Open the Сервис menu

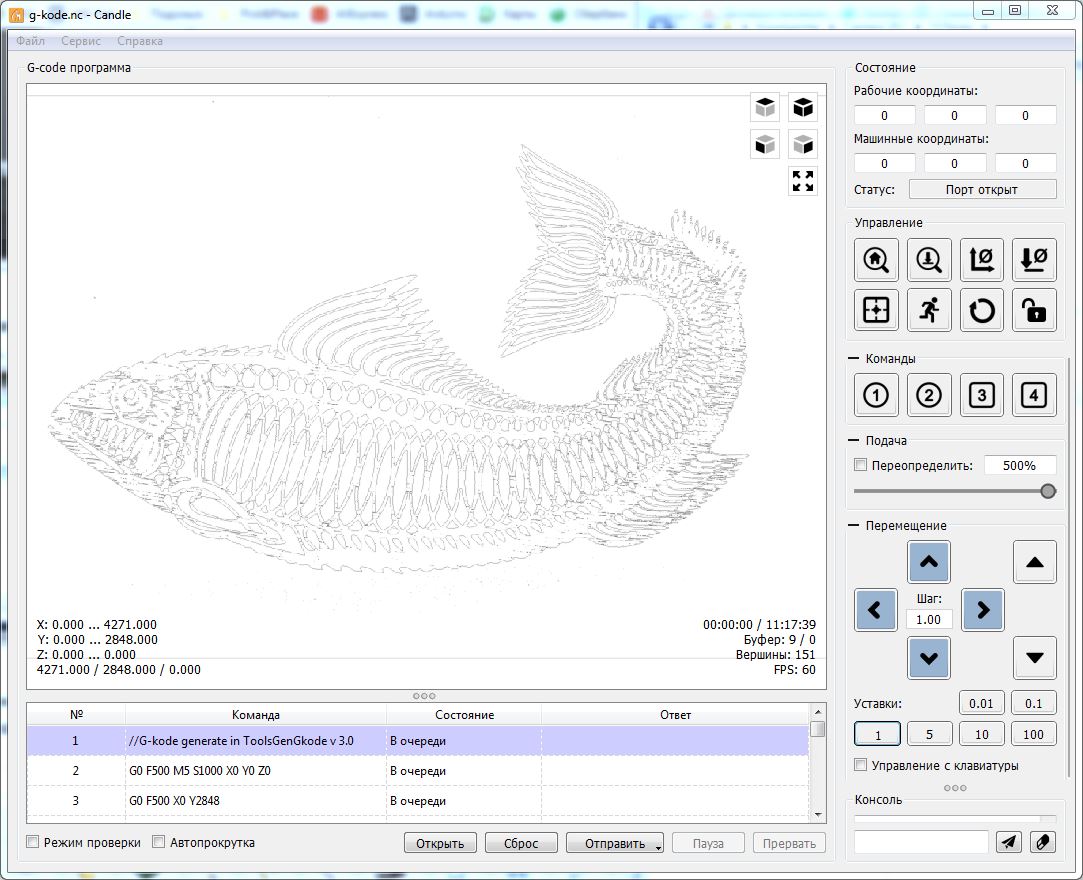(x=80, y=41)
